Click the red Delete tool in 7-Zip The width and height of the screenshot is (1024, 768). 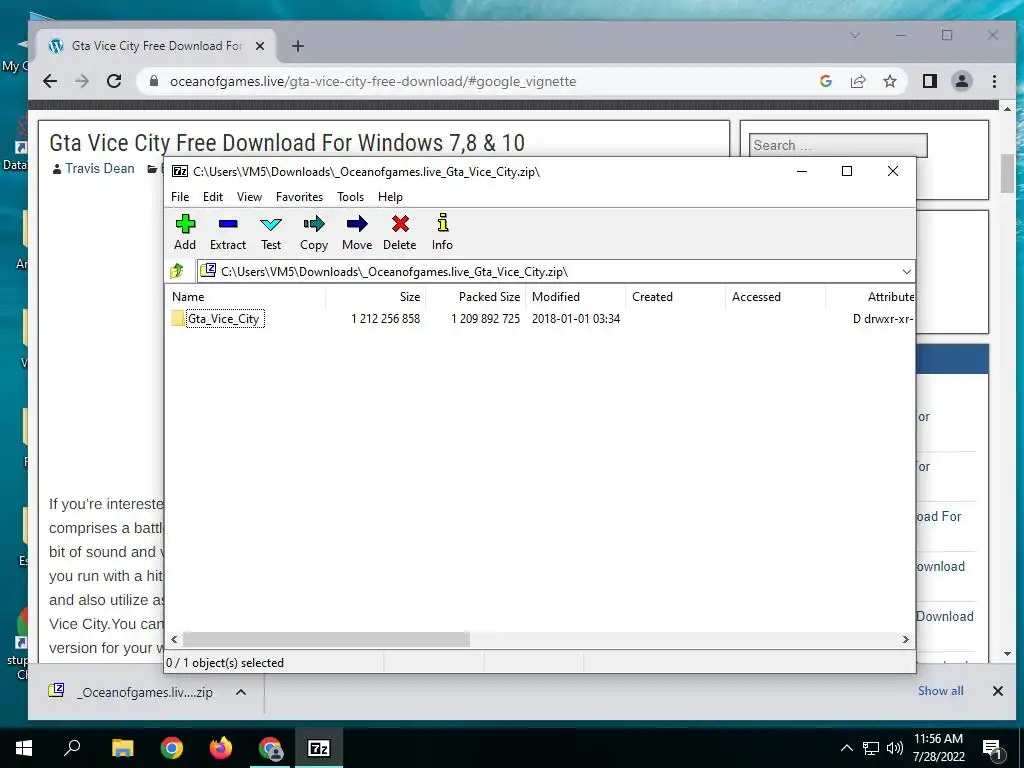click(x=400, y=232)
